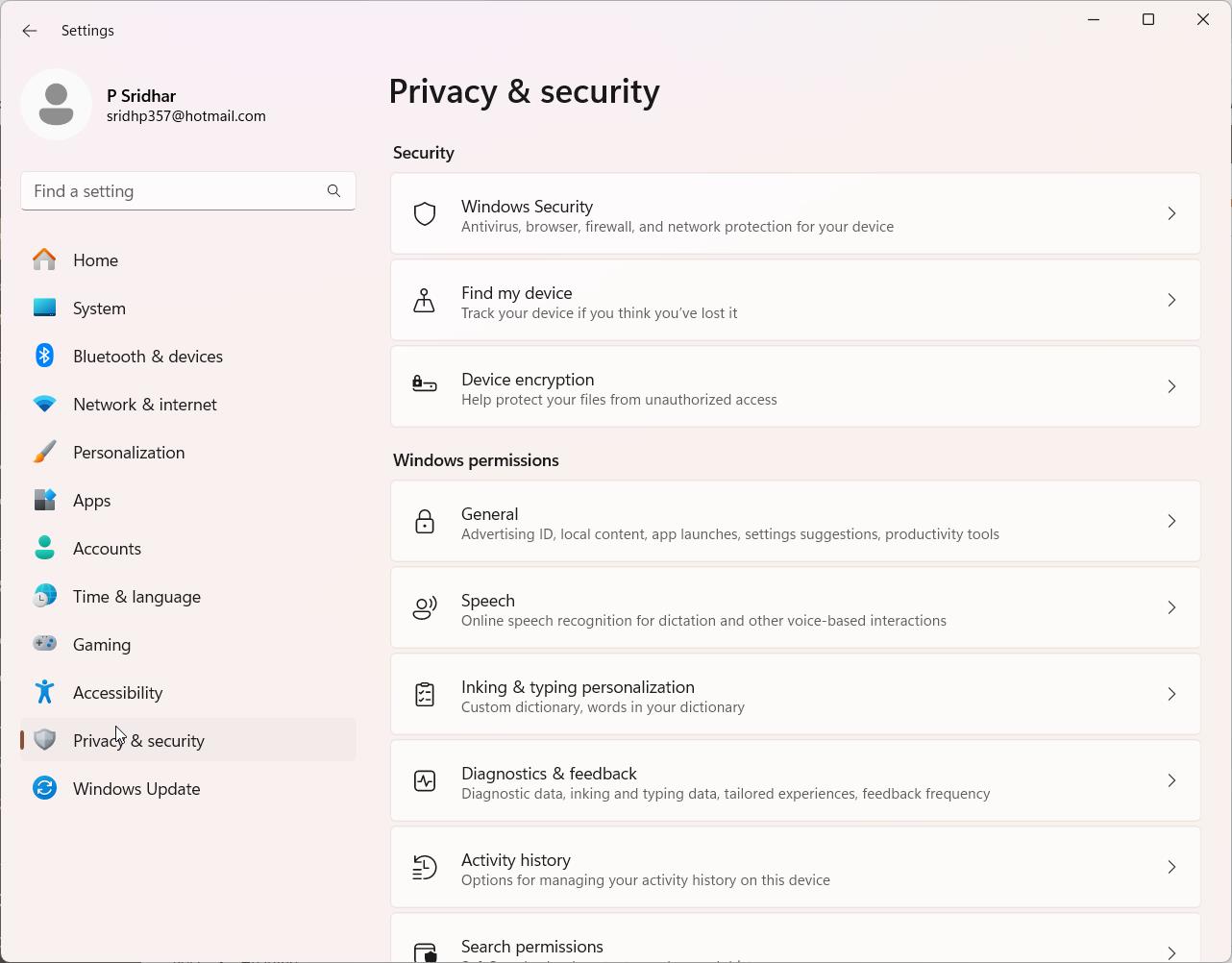
Task: Open Windows Security settings title
Action: pos(527,207)
